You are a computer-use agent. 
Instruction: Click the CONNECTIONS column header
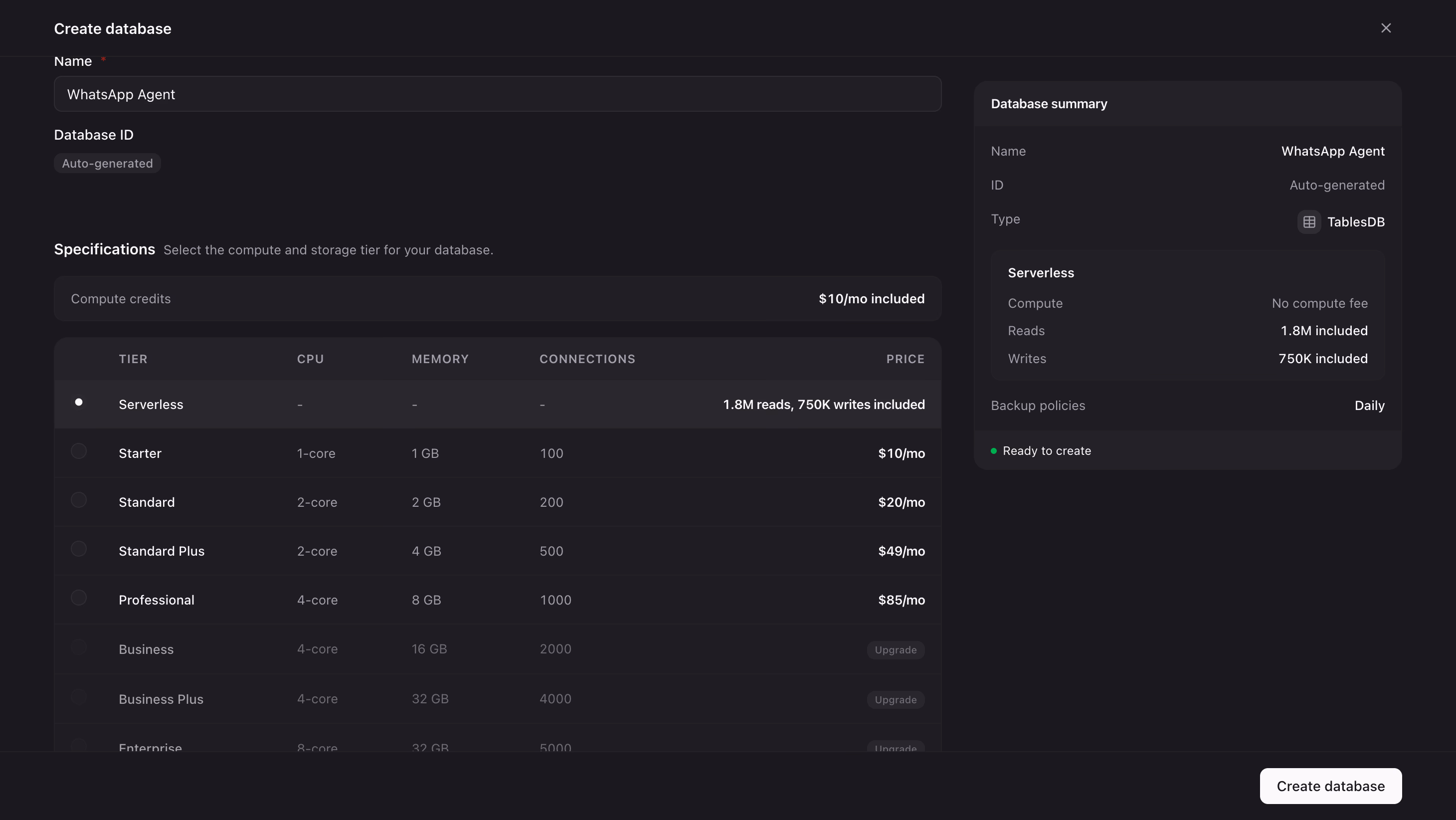(x=587, y=359)
